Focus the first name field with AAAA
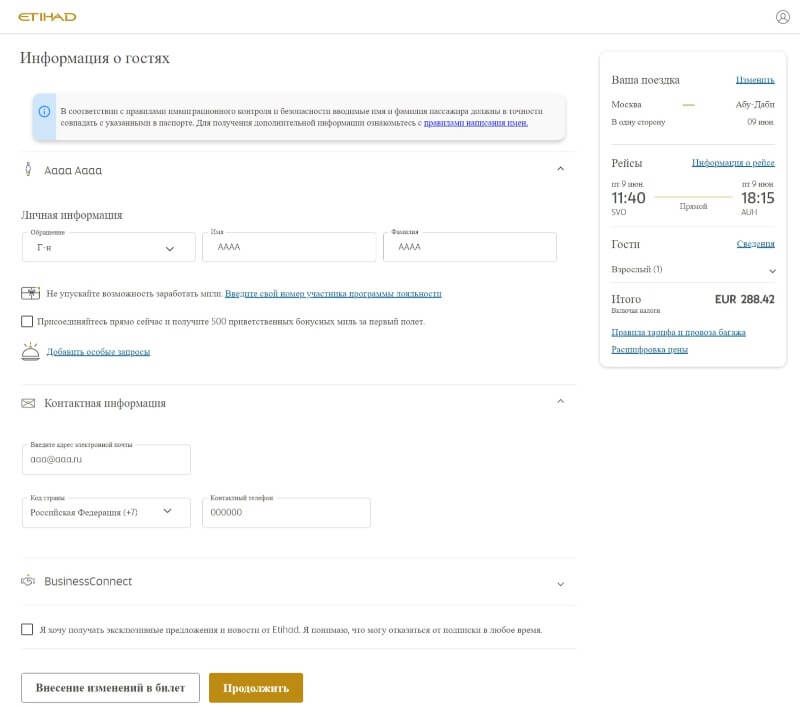The height and width of the screenshot is (706, 800). tap(289, 247)
